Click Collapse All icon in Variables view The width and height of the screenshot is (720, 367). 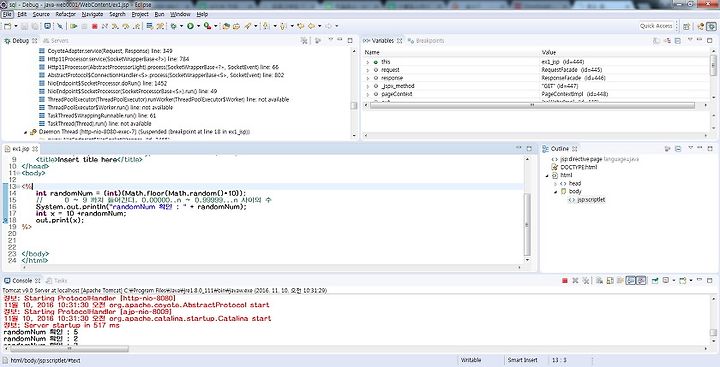(x=678, y=41)
